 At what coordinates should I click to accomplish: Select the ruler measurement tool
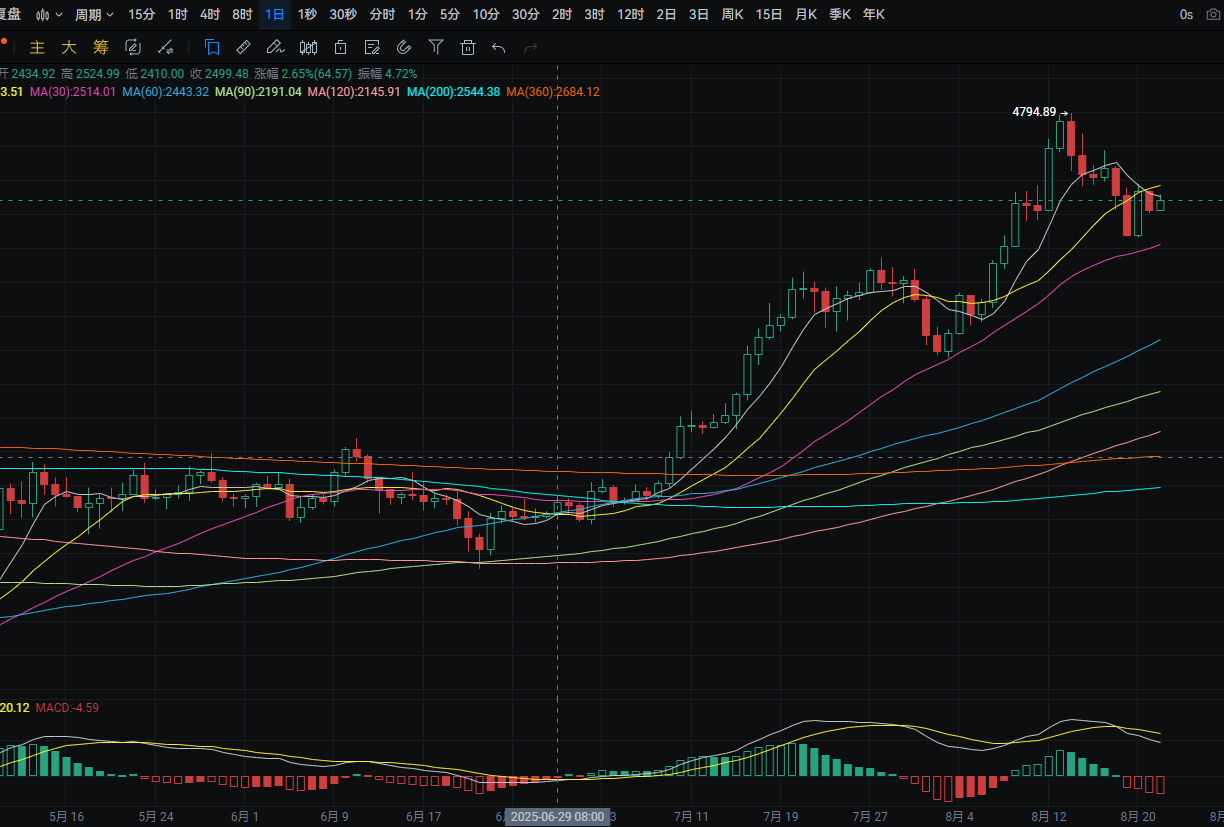point(243,47)
